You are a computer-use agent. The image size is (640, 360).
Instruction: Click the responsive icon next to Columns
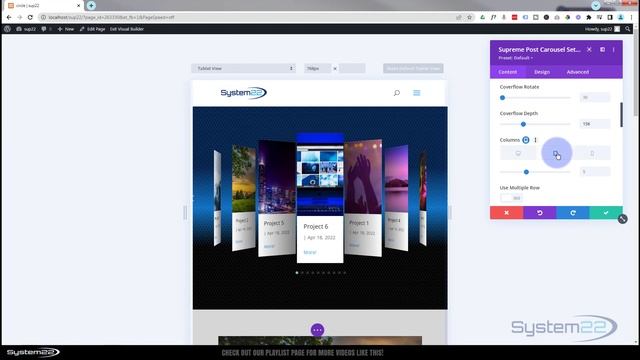coord(526,140)
